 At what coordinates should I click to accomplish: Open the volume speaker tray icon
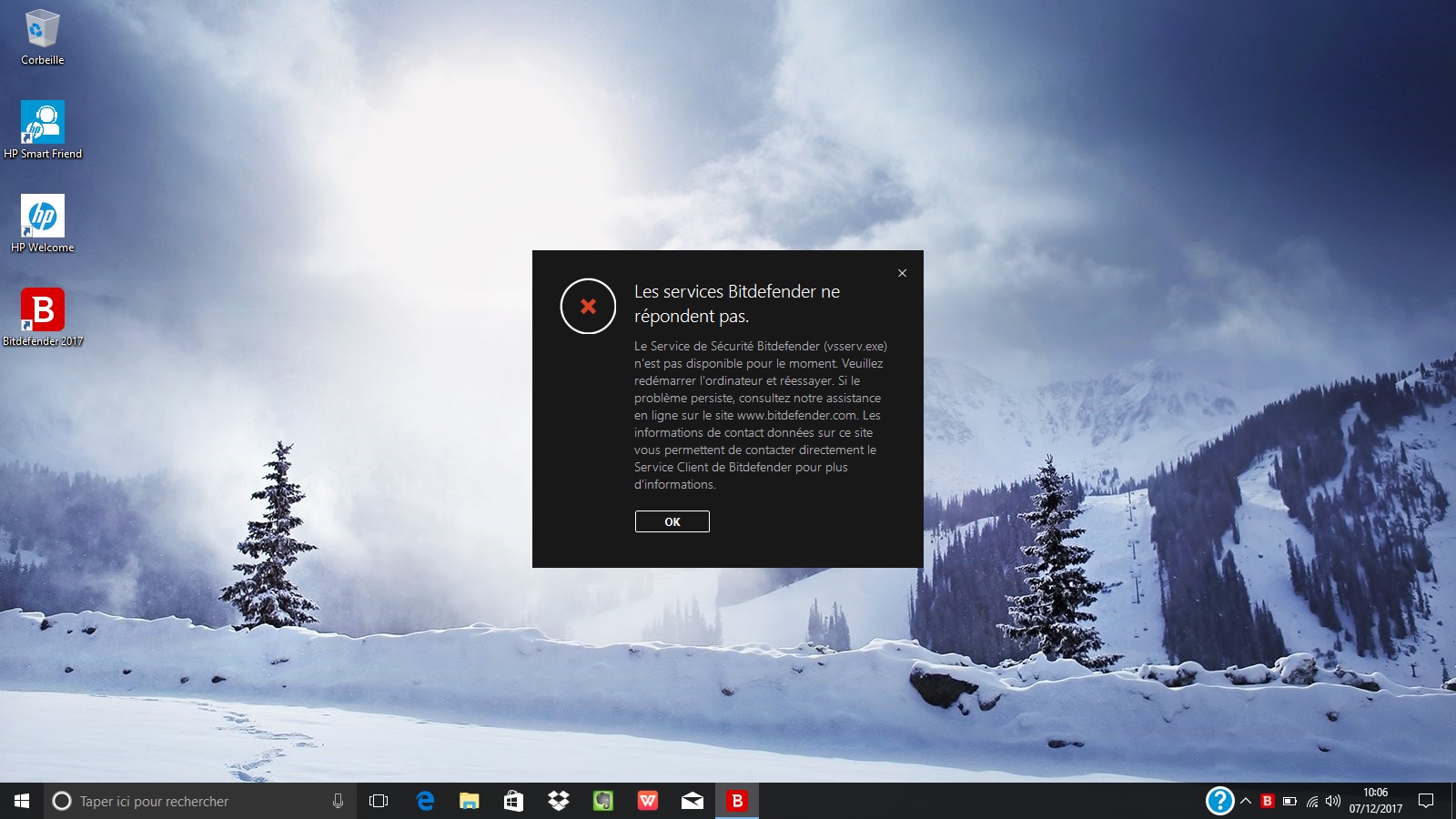coord(1333,801)
